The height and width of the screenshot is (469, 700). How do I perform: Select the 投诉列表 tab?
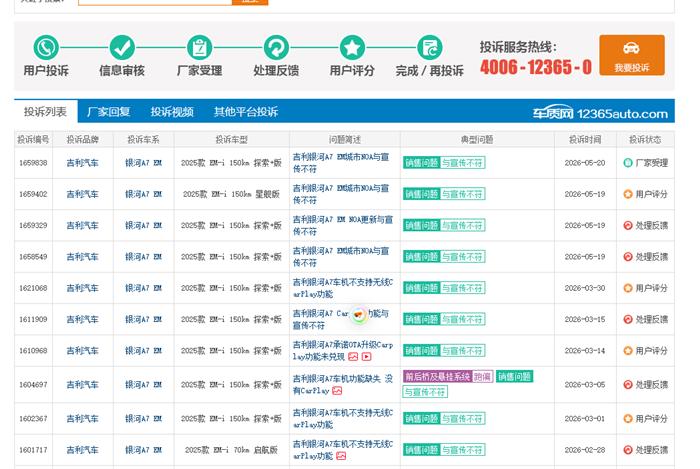click(x=46, y=112)
